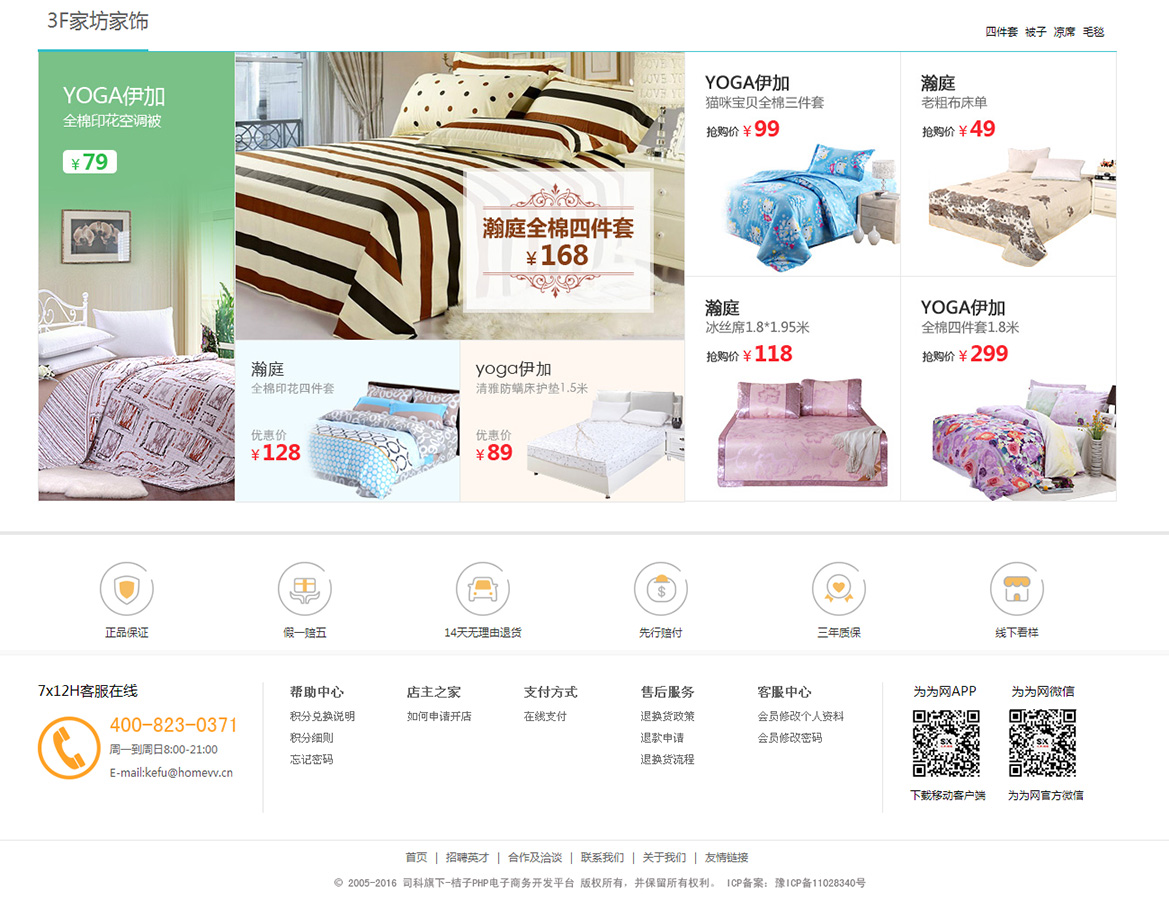Image resolution: width=1169 pixels, height=900 pixels.
Task: Open the 凉席 category in top menu
Action: click(1064, 32)
